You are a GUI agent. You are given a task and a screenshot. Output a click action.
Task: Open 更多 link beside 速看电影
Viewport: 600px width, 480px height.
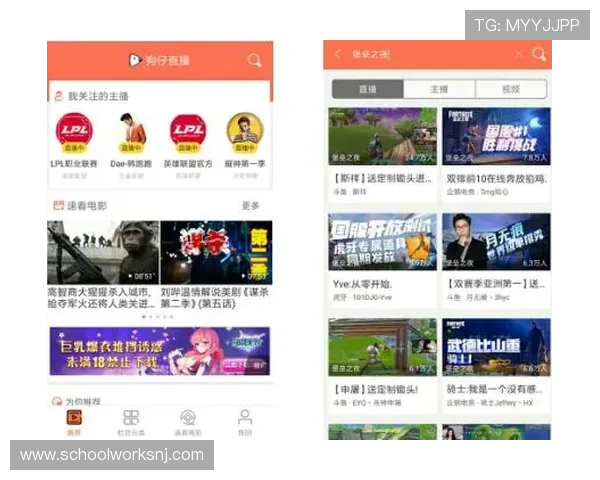tap(251, 206)
